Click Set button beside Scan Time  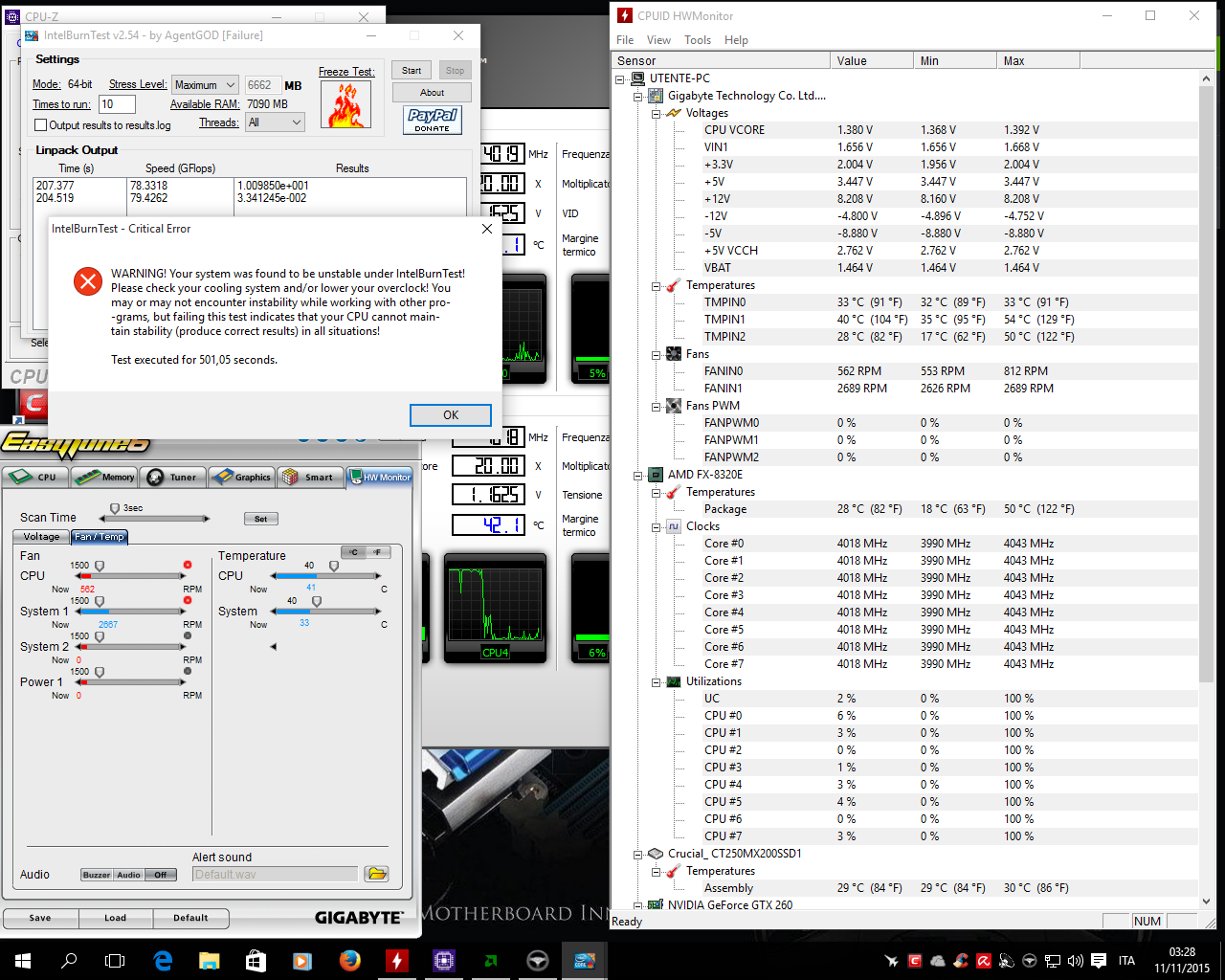point(261,519)
